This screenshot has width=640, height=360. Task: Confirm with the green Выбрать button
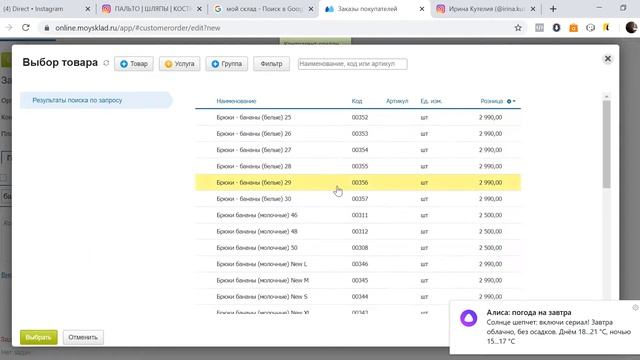click(39, 337)
